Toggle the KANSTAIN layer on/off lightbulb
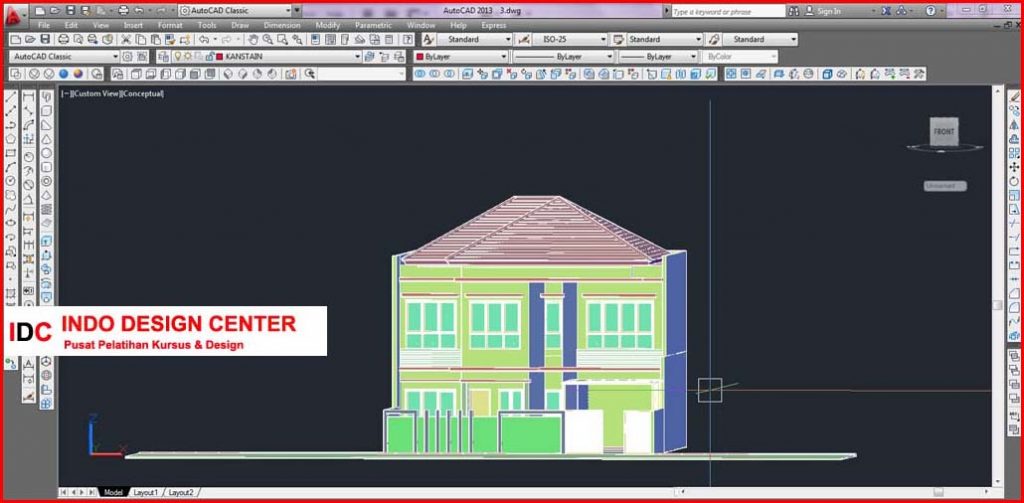The height and width of the screenshot is (503, 1024). click(x=178, y=57)
